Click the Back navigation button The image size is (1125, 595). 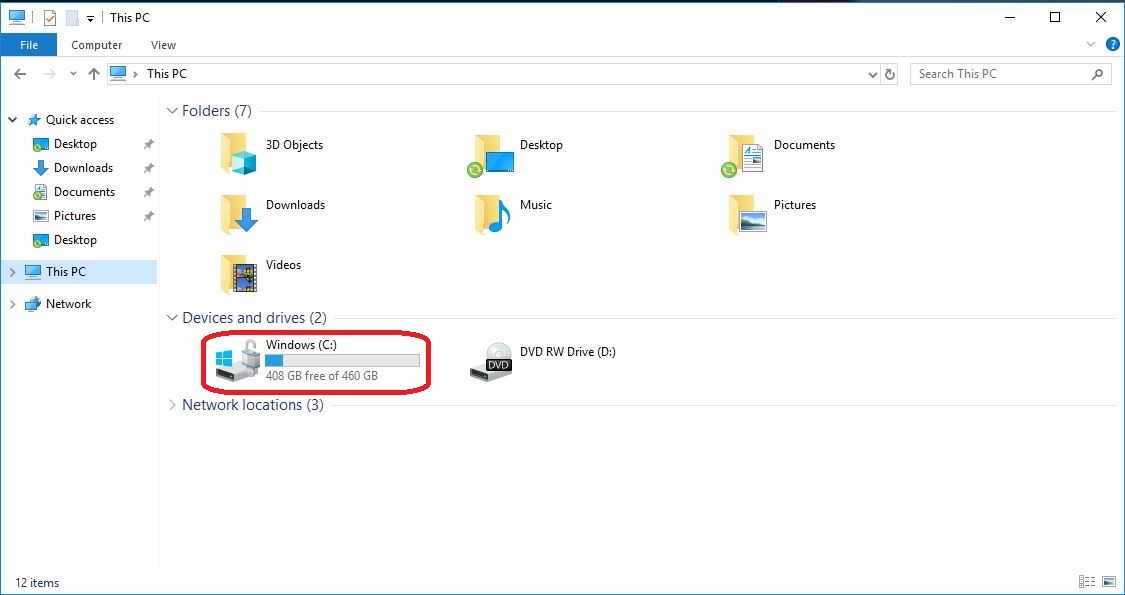(x=20, y=73)
